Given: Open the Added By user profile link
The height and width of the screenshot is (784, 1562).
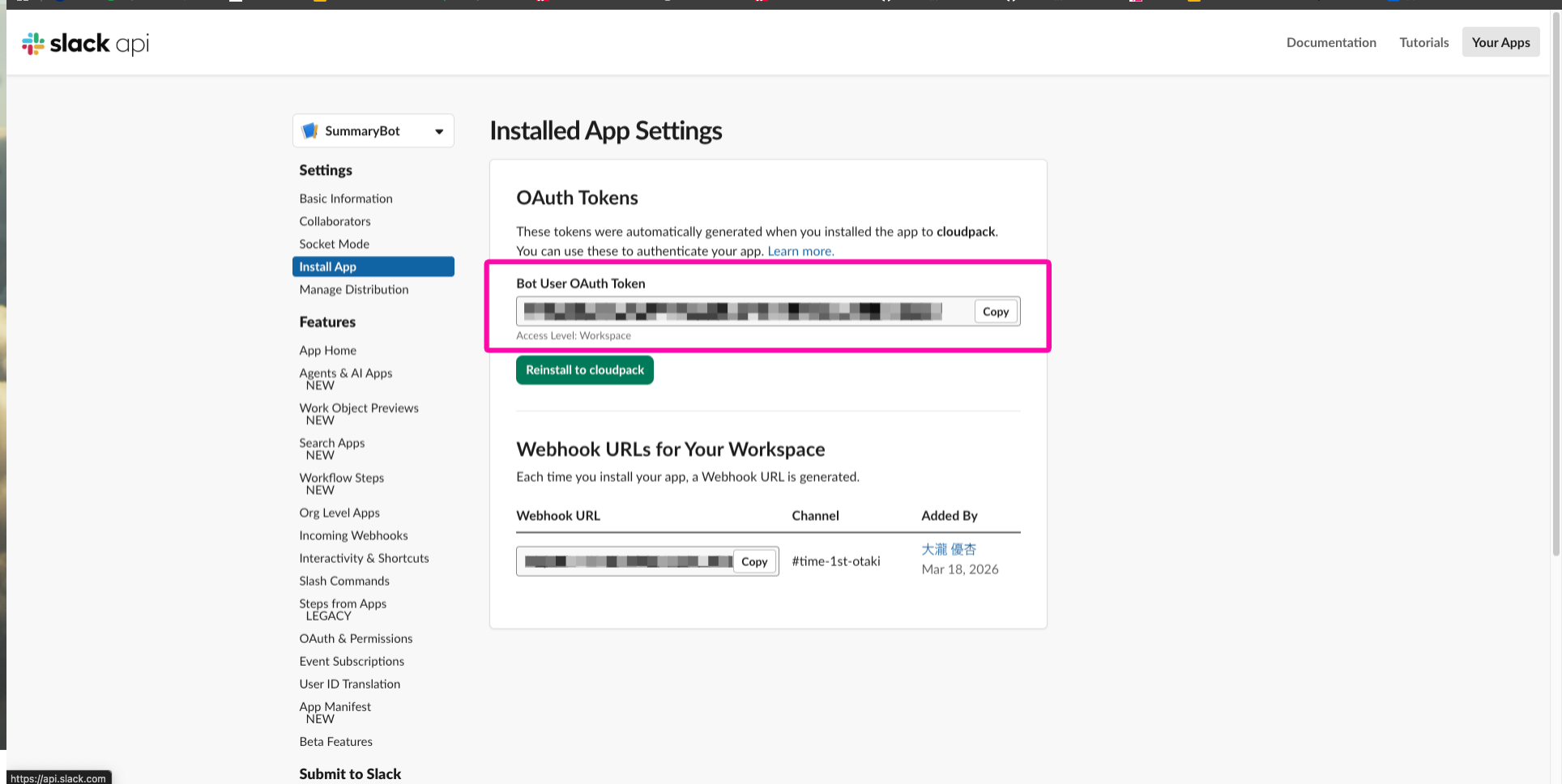Looking at the screenshot, I should 949,549.
